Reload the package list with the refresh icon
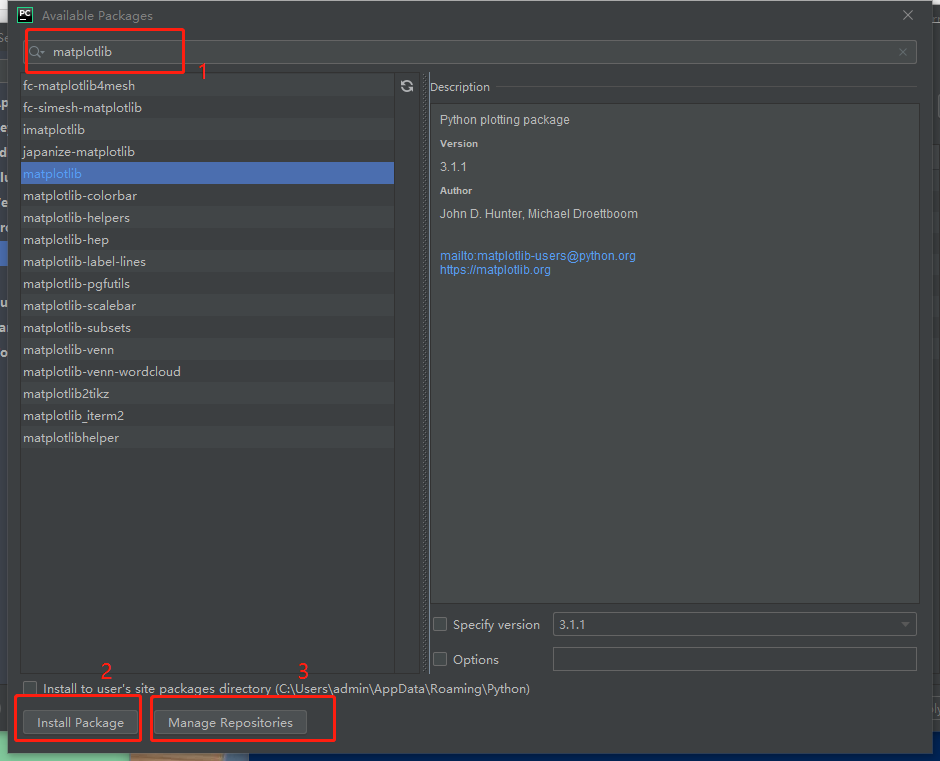 click(x=407, y=86)
